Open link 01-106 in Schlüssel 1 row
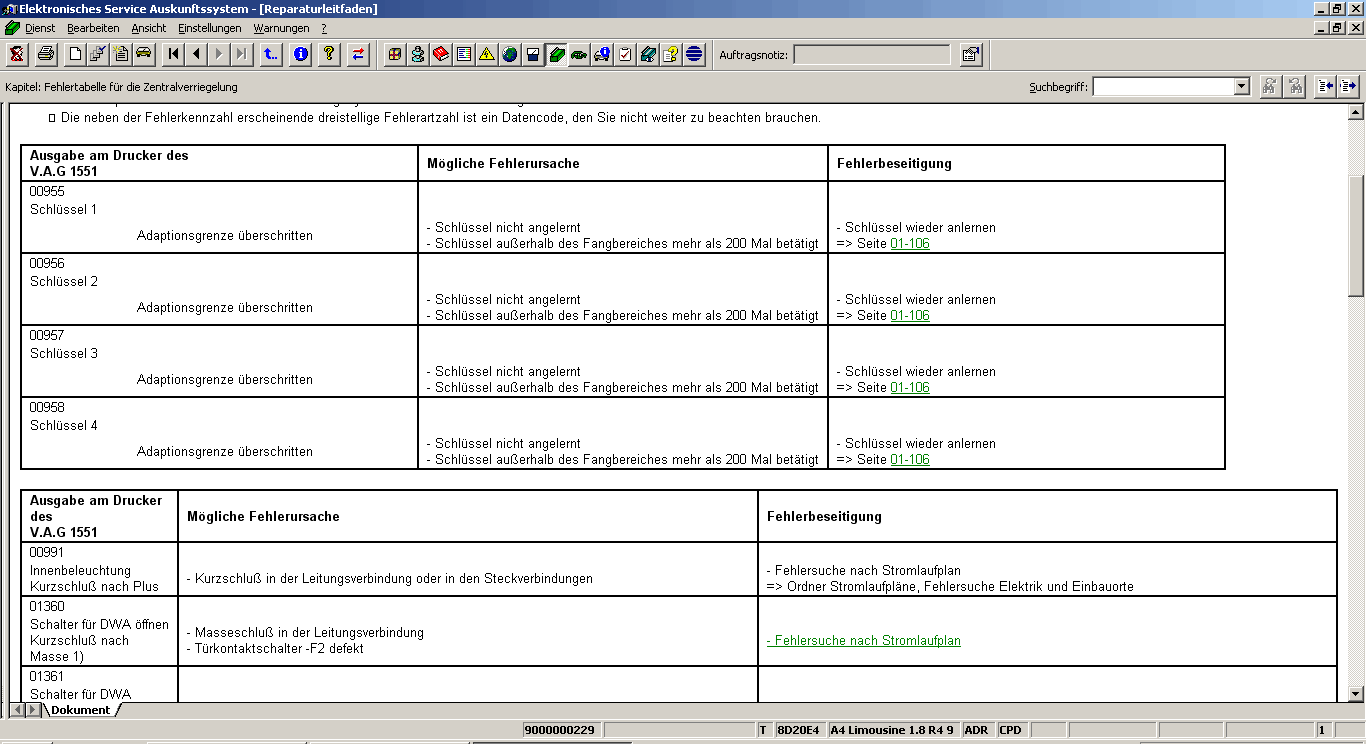The width and height of the screenshot is (1366, 744). point(910,244)
